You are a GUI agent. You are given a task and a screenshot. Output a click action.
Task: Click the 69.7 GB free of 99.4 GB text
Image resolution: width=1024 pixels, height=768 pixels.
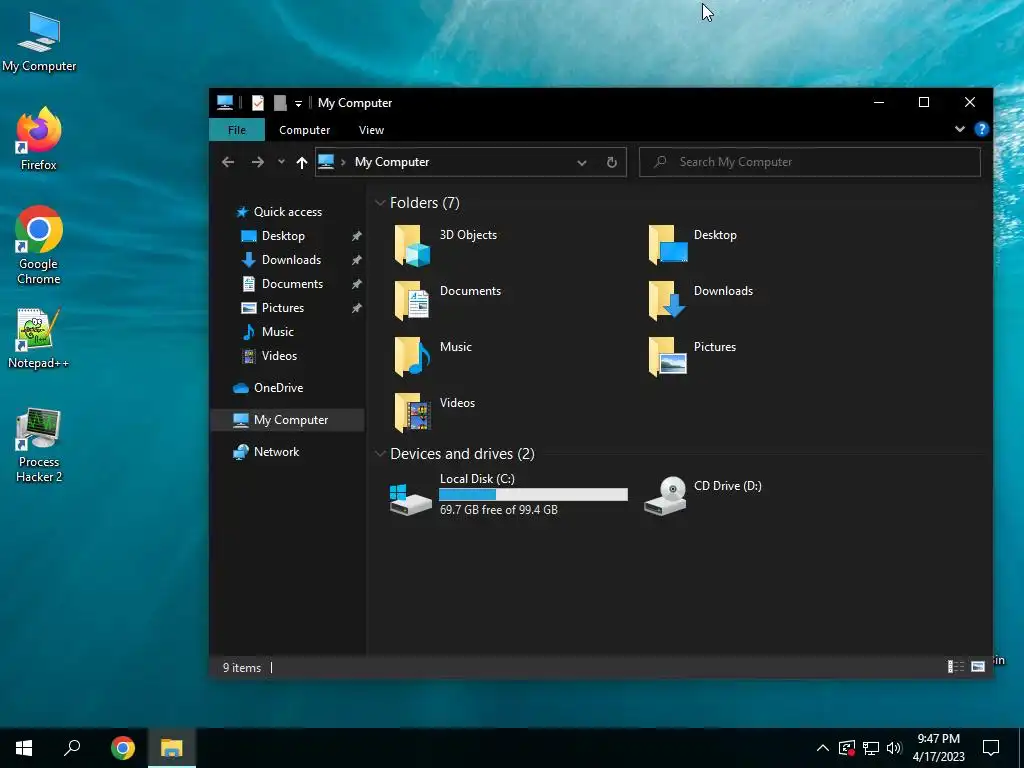[498, 510]
